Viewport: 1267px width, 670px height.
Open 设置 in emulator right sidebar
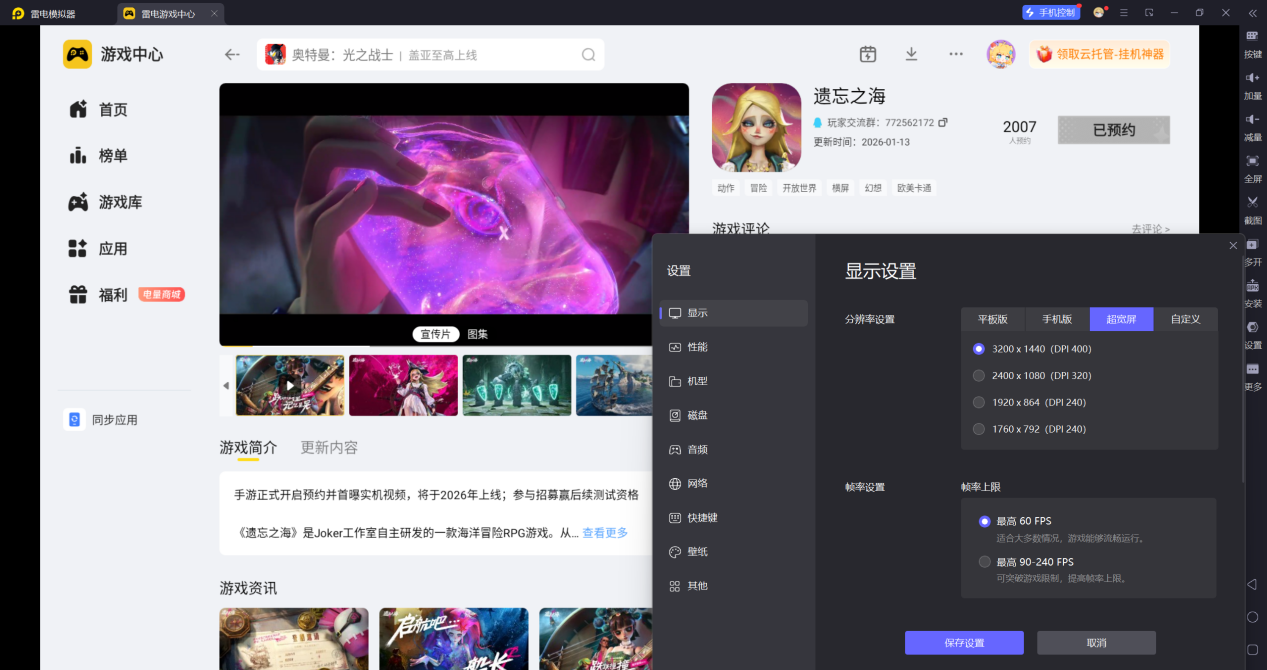point(1252,335)
